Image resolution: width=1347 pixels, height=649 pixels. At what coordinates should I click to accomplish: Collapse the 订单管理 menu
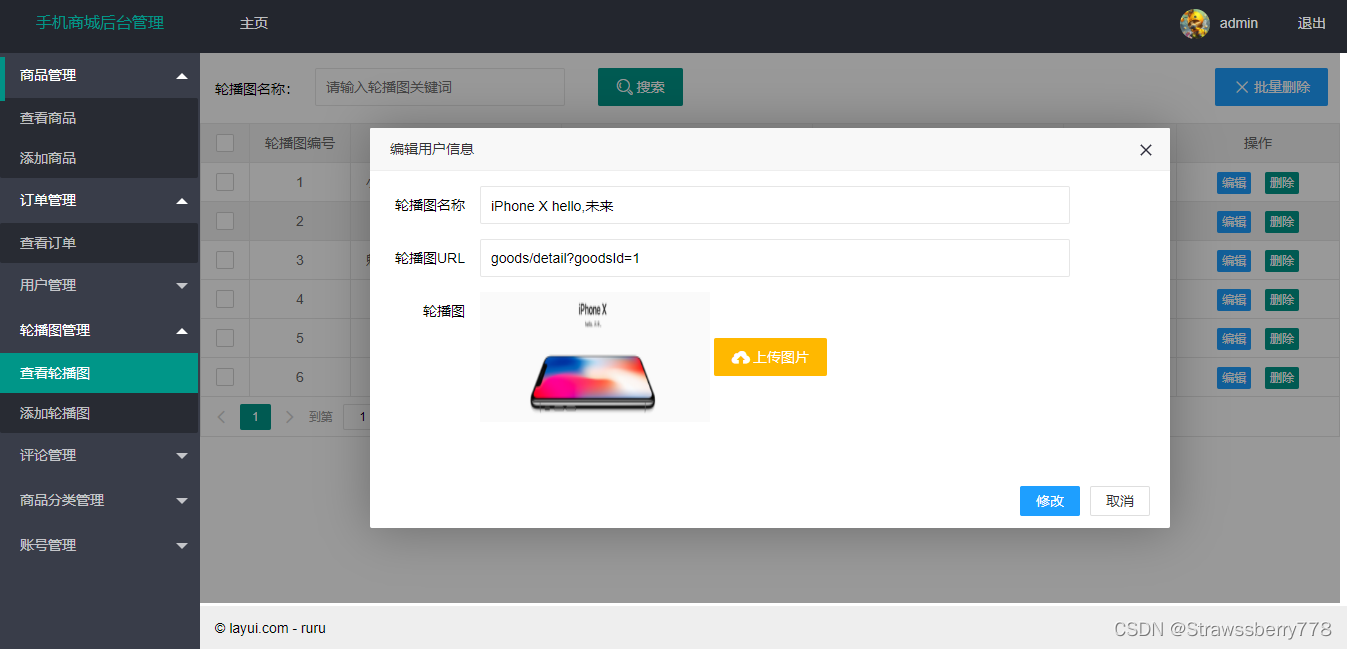(100, 200)
